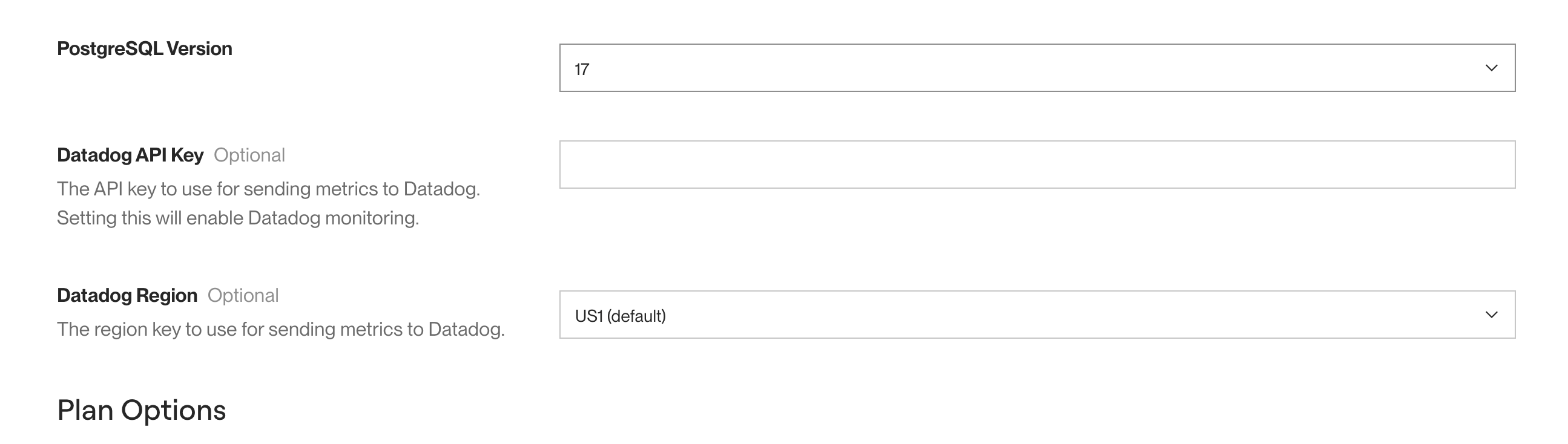Click the 'PostgreSQL Version' label
The width and height of the screenshot is (1568, 444).
144,48
